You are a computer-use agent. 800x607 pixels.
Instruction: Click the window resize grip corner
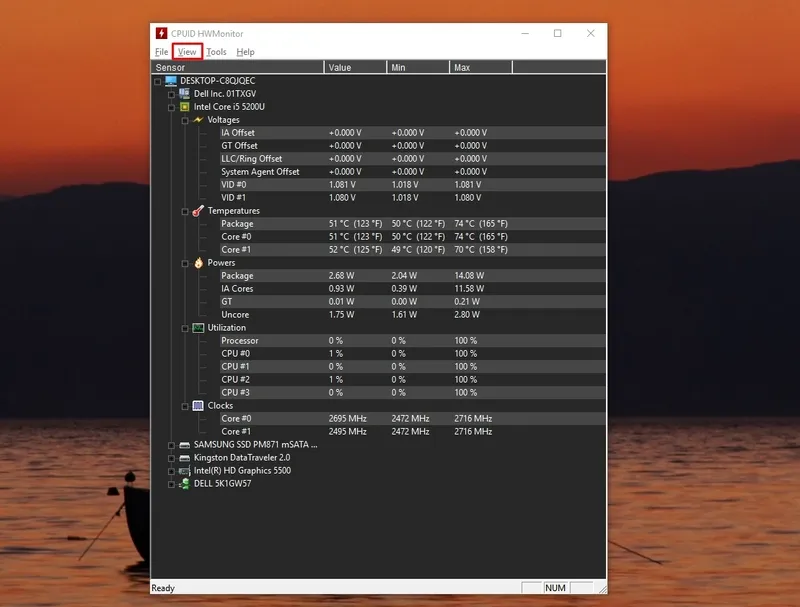(x=603, y=589)
